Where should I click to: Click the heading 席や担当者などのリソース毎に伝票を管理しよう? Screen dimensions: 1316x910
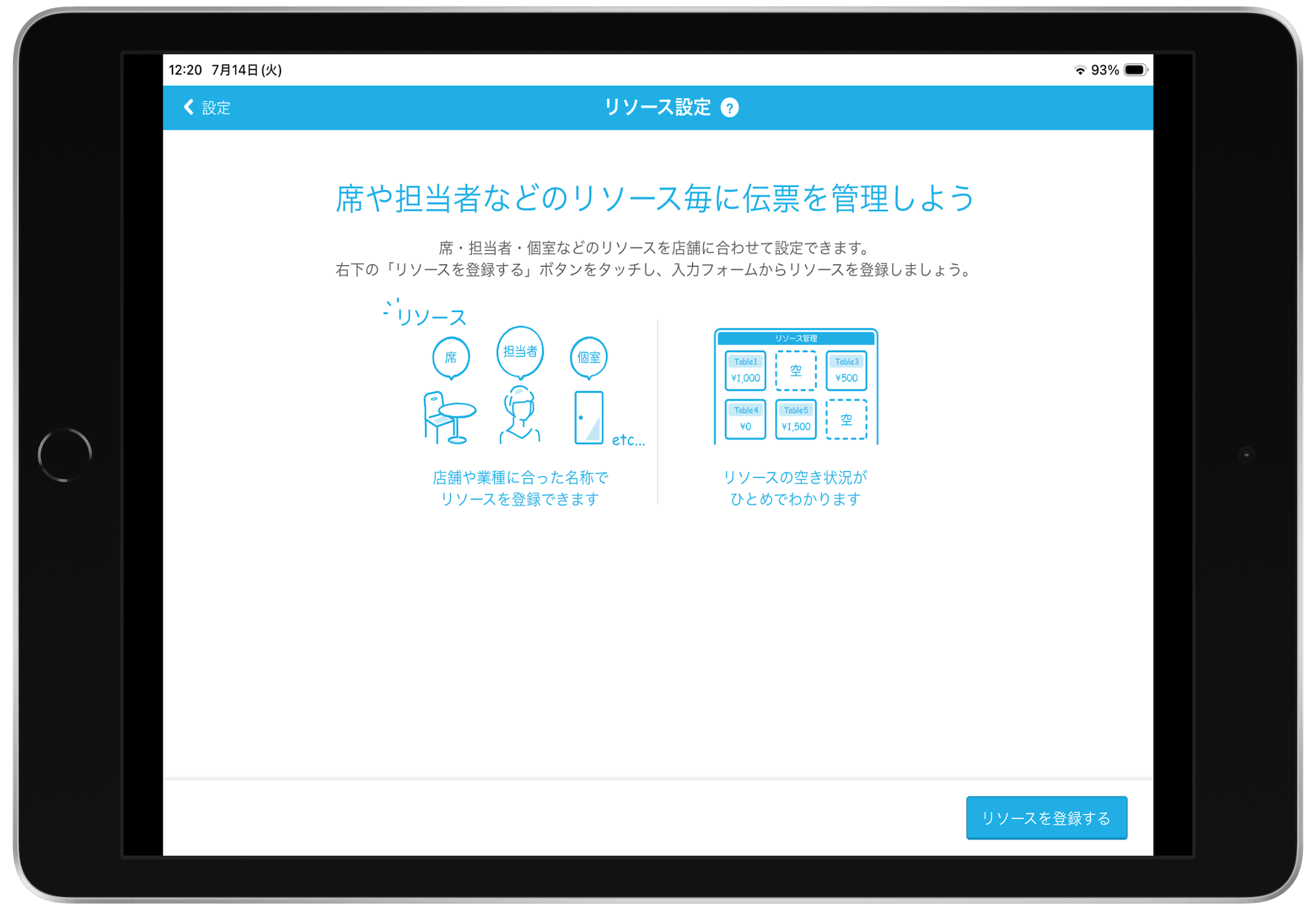pos(655,198)
